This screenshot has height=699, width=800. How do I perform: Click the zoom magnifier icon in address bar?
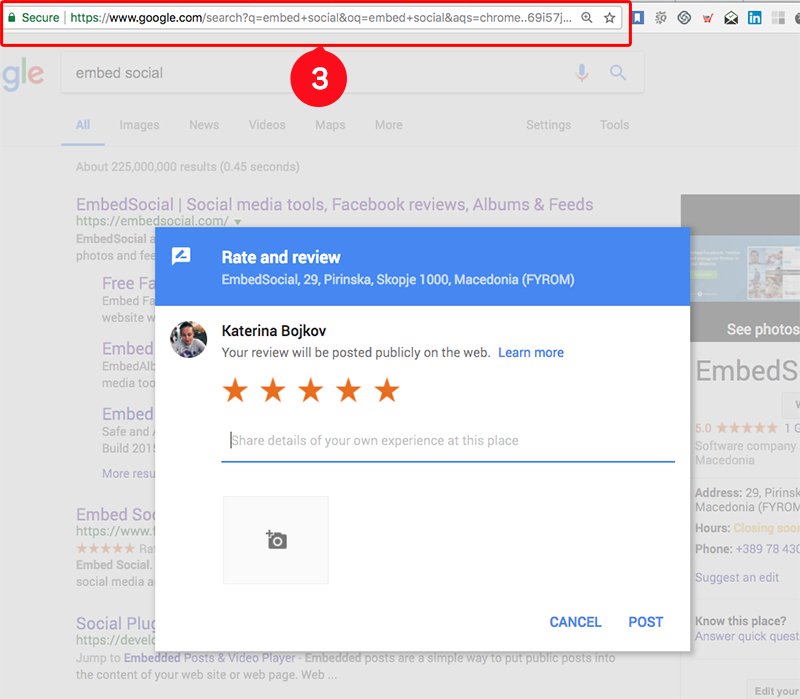pyautogui.click(x=587, y=18)
